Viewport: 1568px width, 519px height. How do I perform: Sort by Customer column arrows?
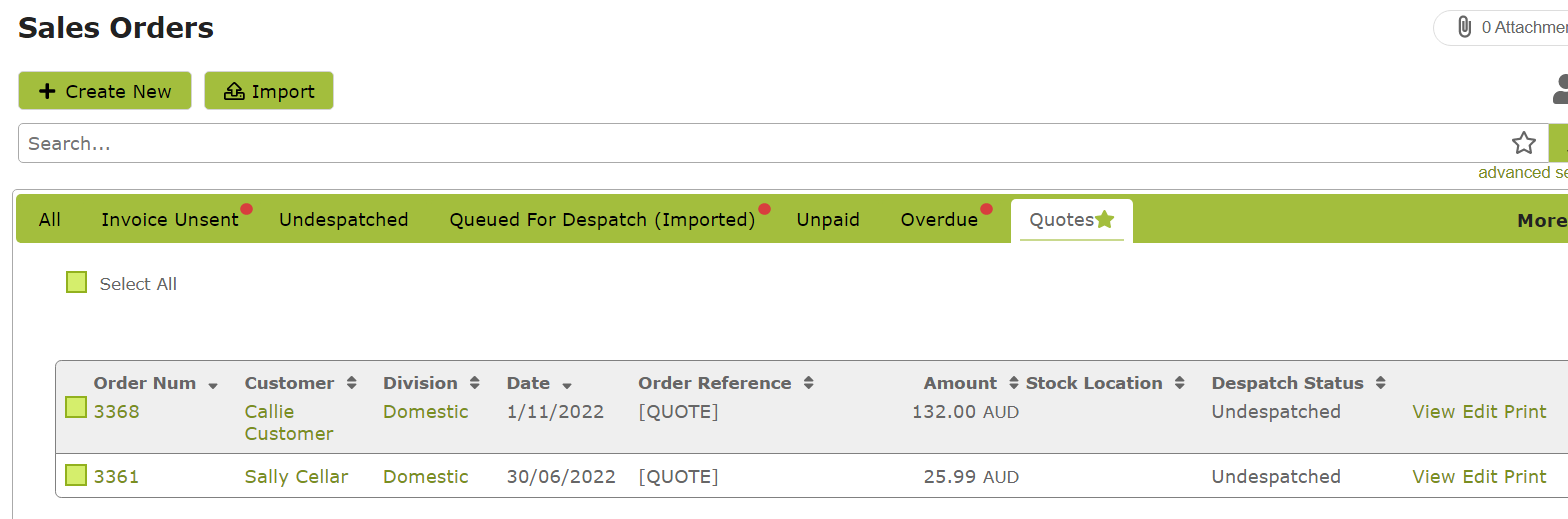(x=351, y=383)
